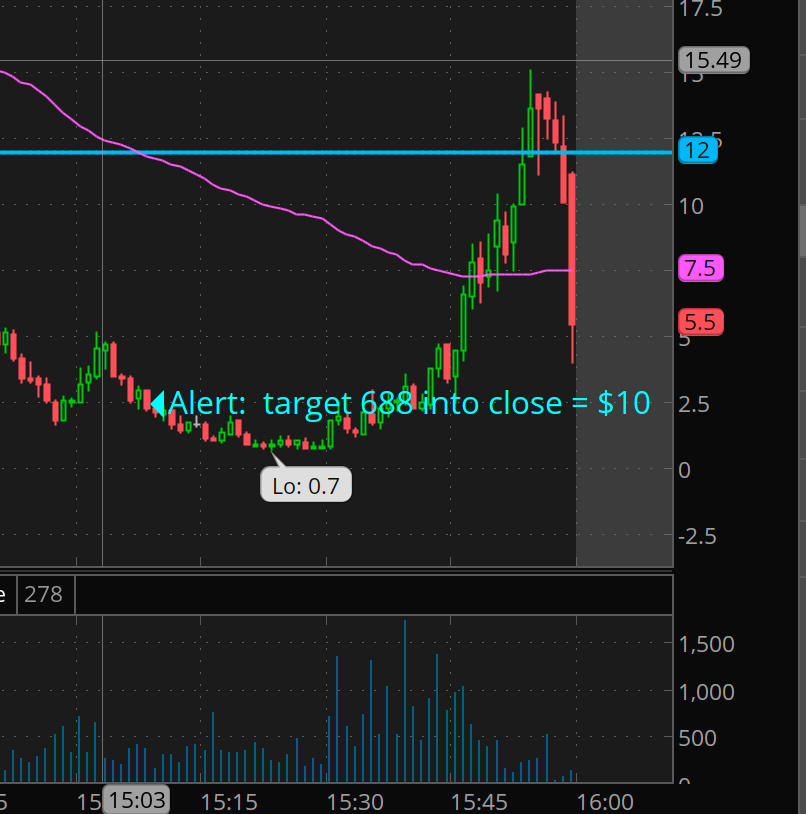Click the 10 price axis label

691,207
